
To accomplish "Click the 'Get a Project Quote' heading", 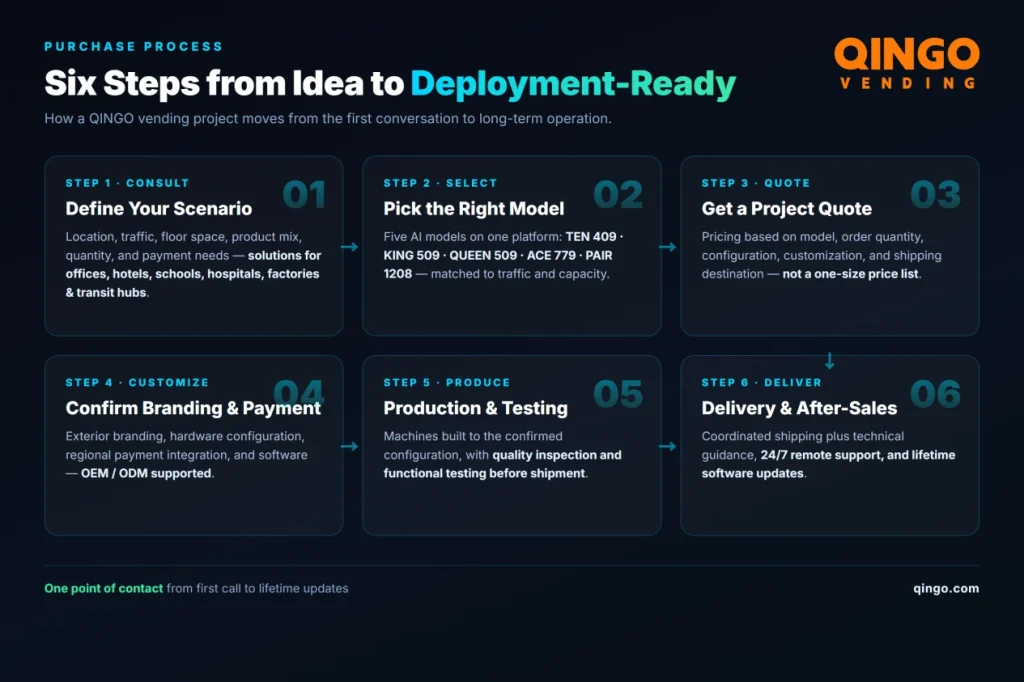I will 786,208.
